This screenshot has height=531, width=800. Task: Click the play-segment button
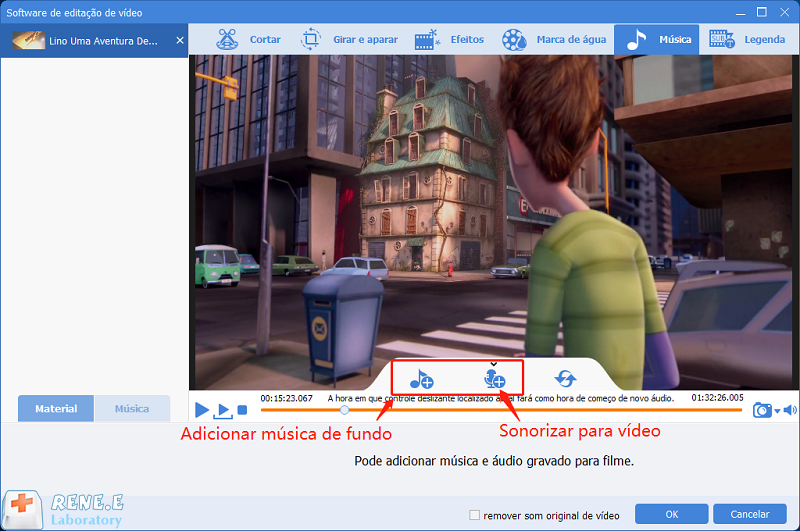tap(223, 410)
